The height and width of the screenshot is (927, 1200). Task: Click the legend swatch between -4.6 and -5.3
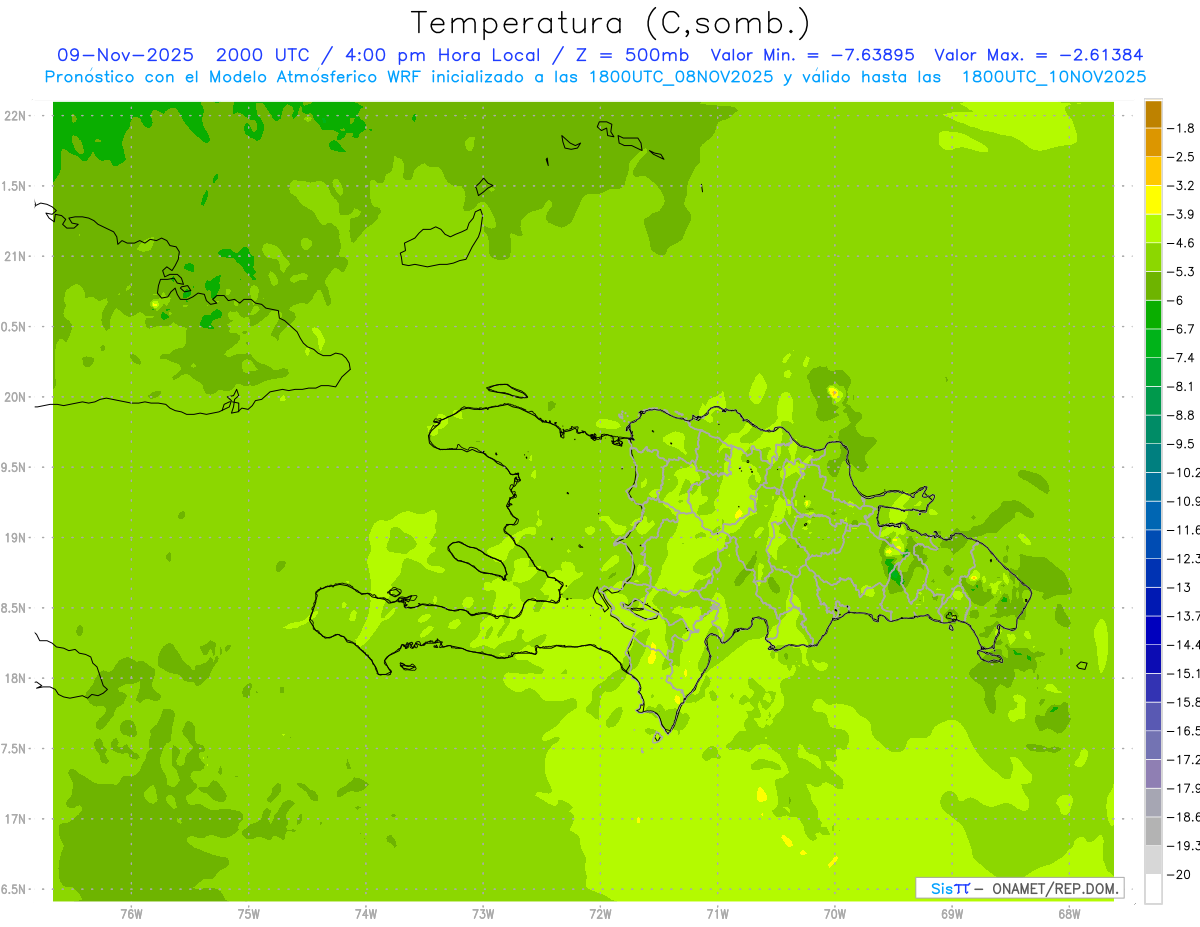[1153, 258]
